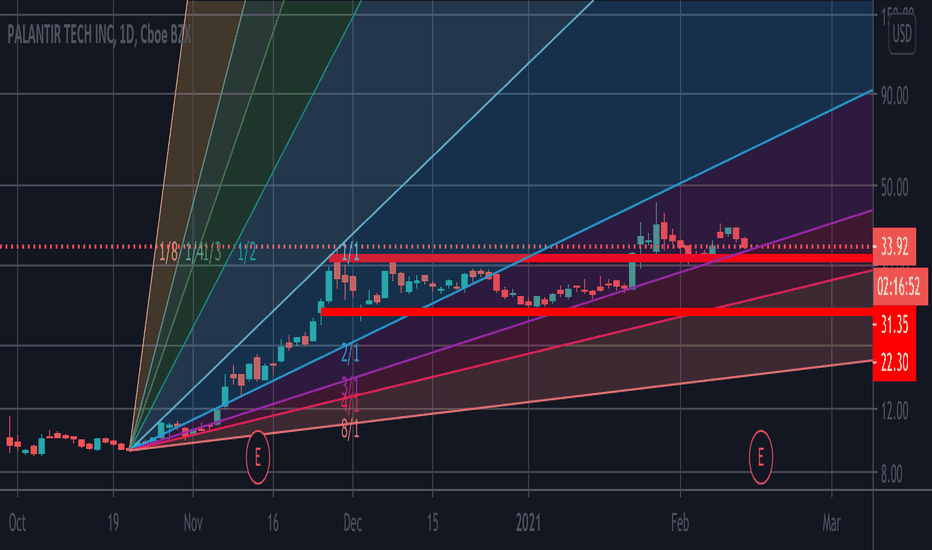This screenshot has width=932, height=550.
Task: Select the Gann fan 1/8 label
Action: (x=168, y=253)
